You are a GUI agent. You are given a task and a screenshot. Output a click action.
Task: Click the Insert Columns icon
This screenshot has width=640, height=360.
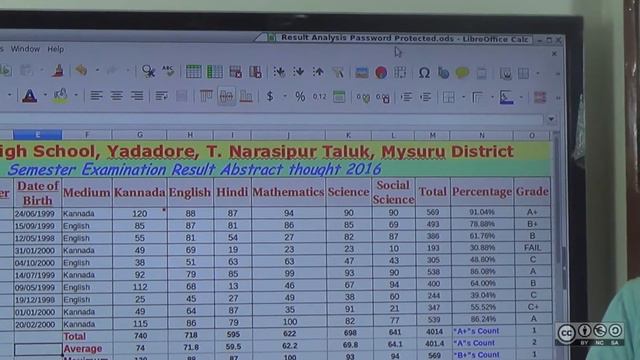[214, 72]
